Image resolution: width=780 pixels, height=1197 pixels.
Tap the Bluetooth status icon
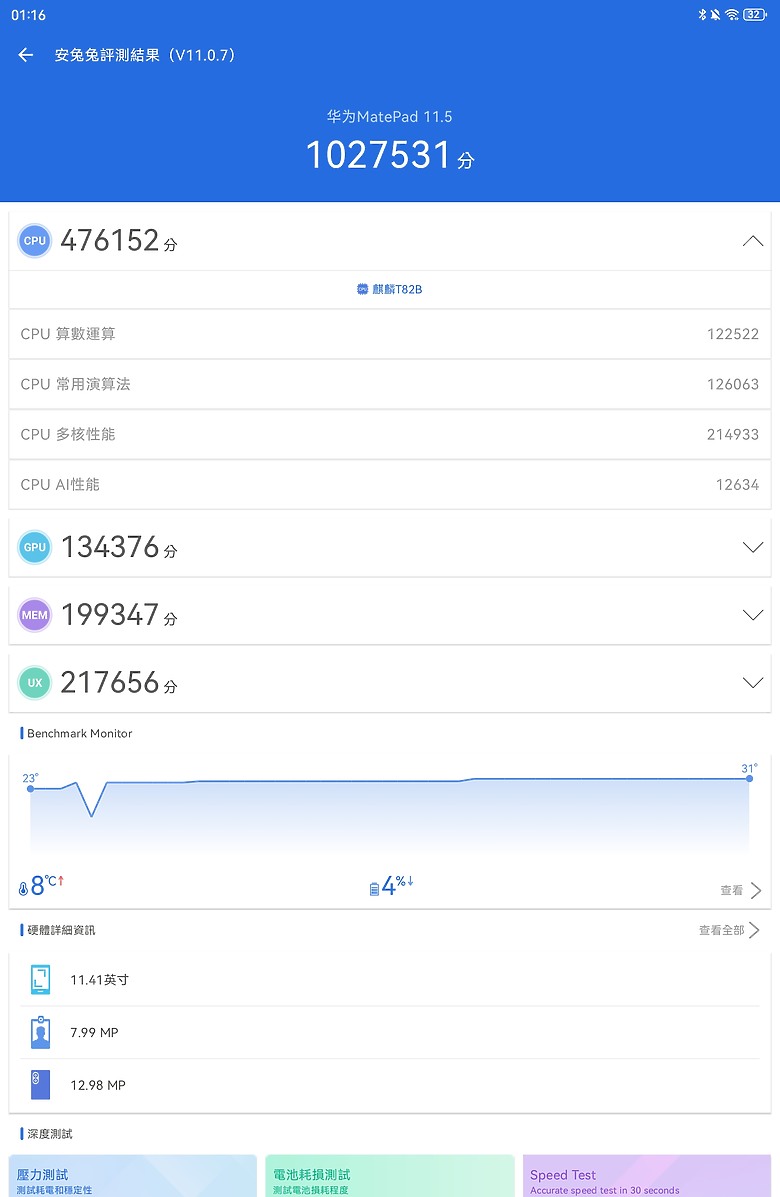pyautogui.click(x=702, y=15)
